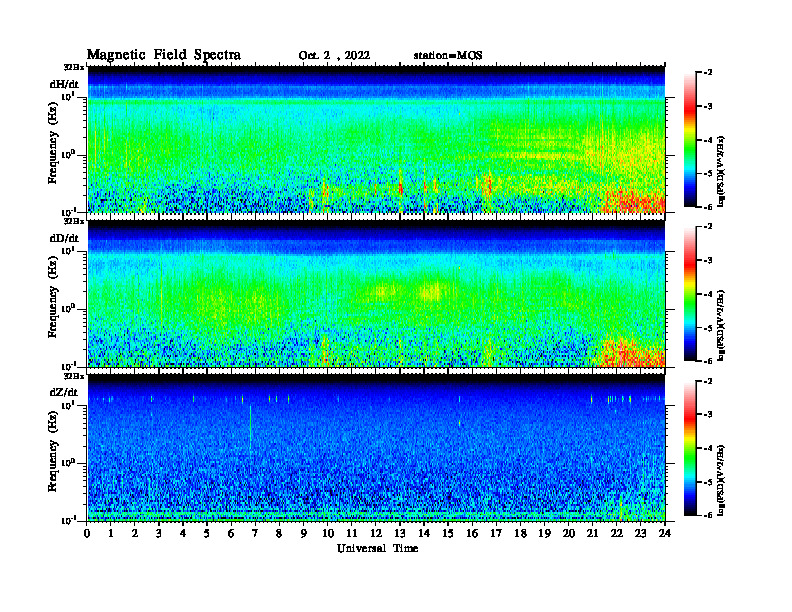
Task: Click the log PSD label beside dZ/dt color bar
Action: point(721,480)
